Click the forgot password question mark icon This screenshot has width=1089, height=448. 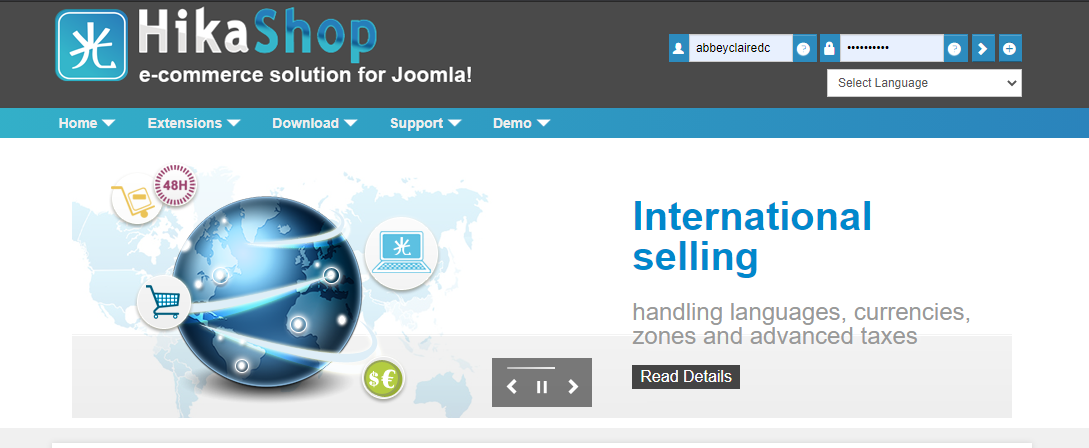[955, 49]
